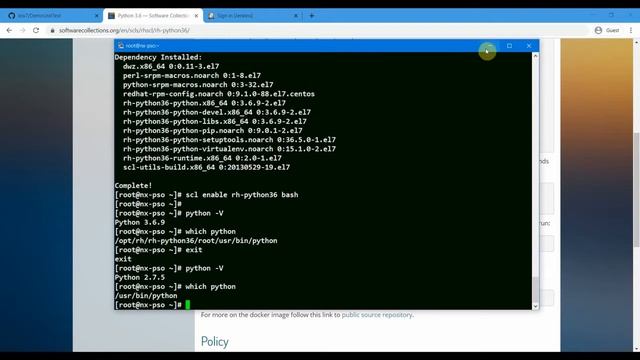
Task: Click the terminal scrollbar down arrow
Action: coord(536,306)
